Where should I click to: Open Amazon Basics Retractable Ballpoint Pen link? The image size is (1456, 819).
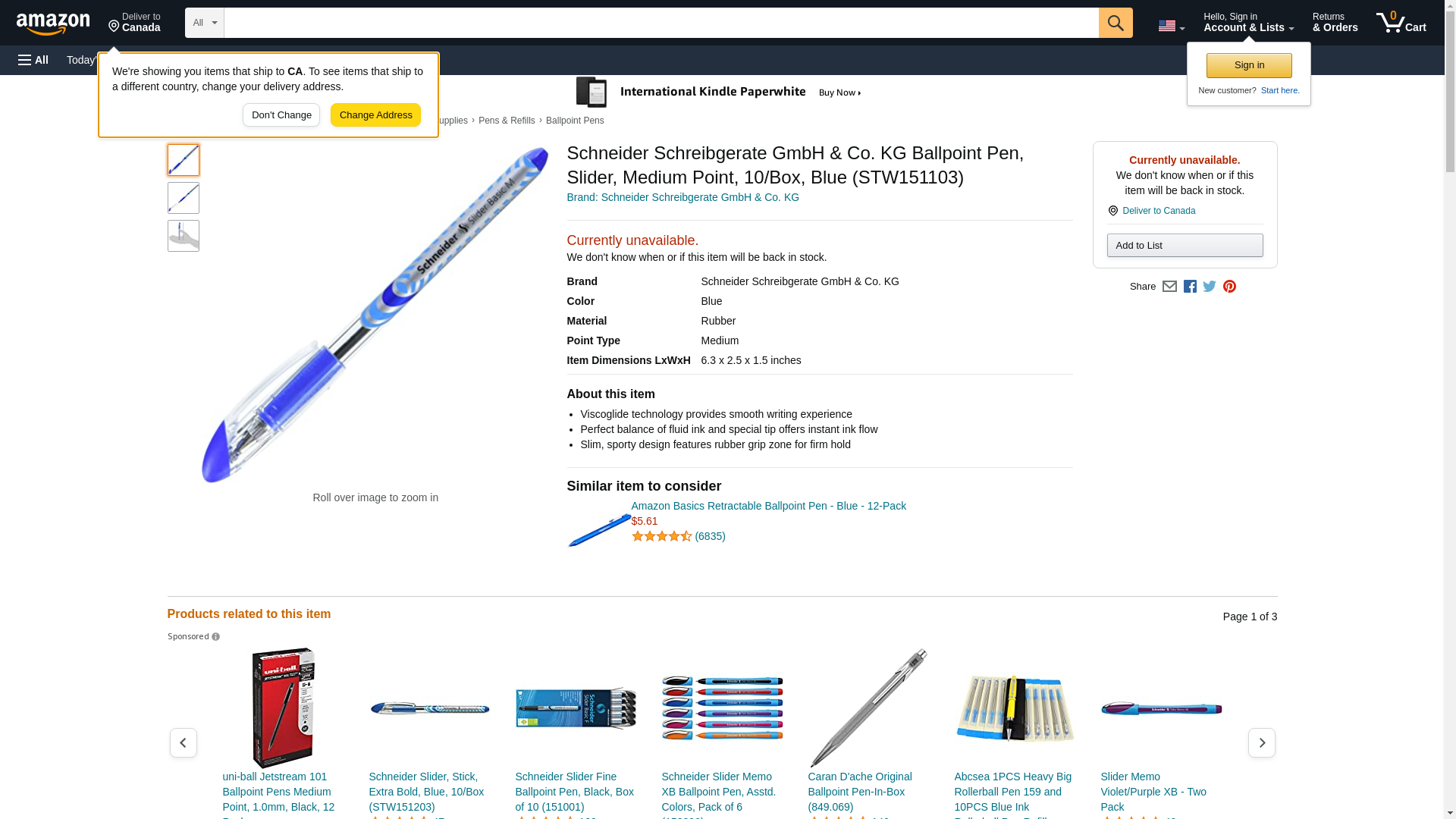[768, 506]
